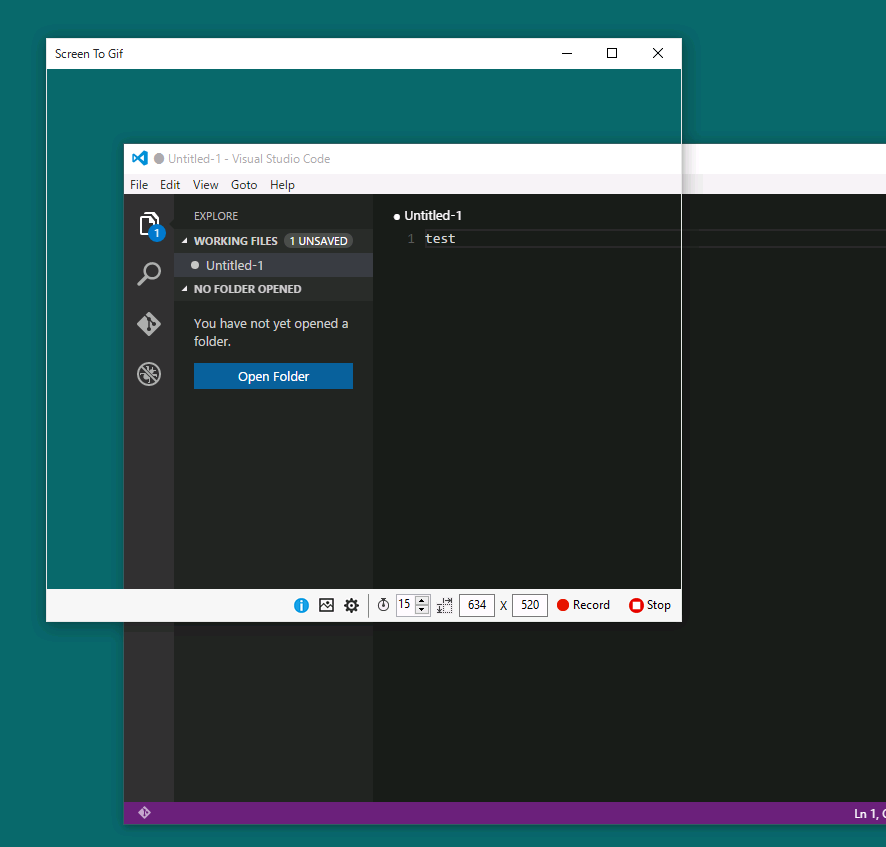Screen dimensions: 886x847
Task: Click the Stop button
Action: [650, 605]
